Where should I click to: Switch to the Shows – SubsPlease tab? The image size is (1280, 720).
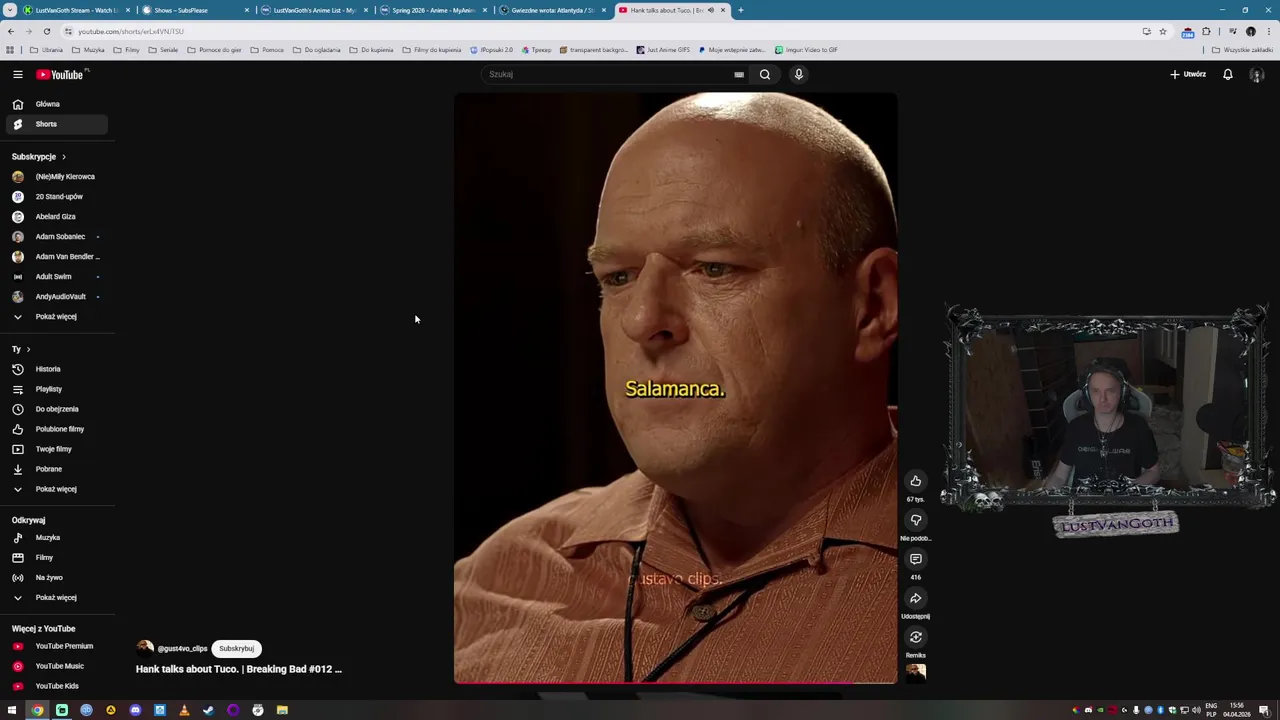[195, 10]
